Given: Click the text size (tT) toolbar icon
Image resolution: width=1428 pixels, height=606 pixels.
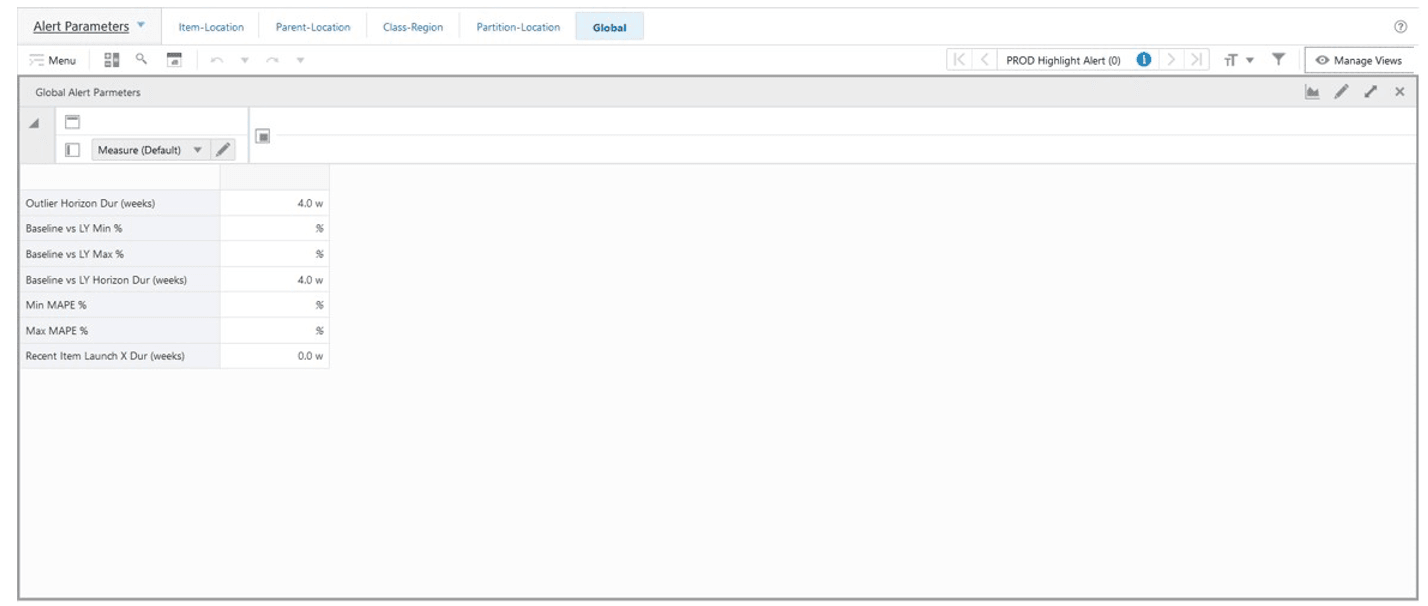Looking at the screenshot, I should pyautogui.click(x=1231, y=60).
